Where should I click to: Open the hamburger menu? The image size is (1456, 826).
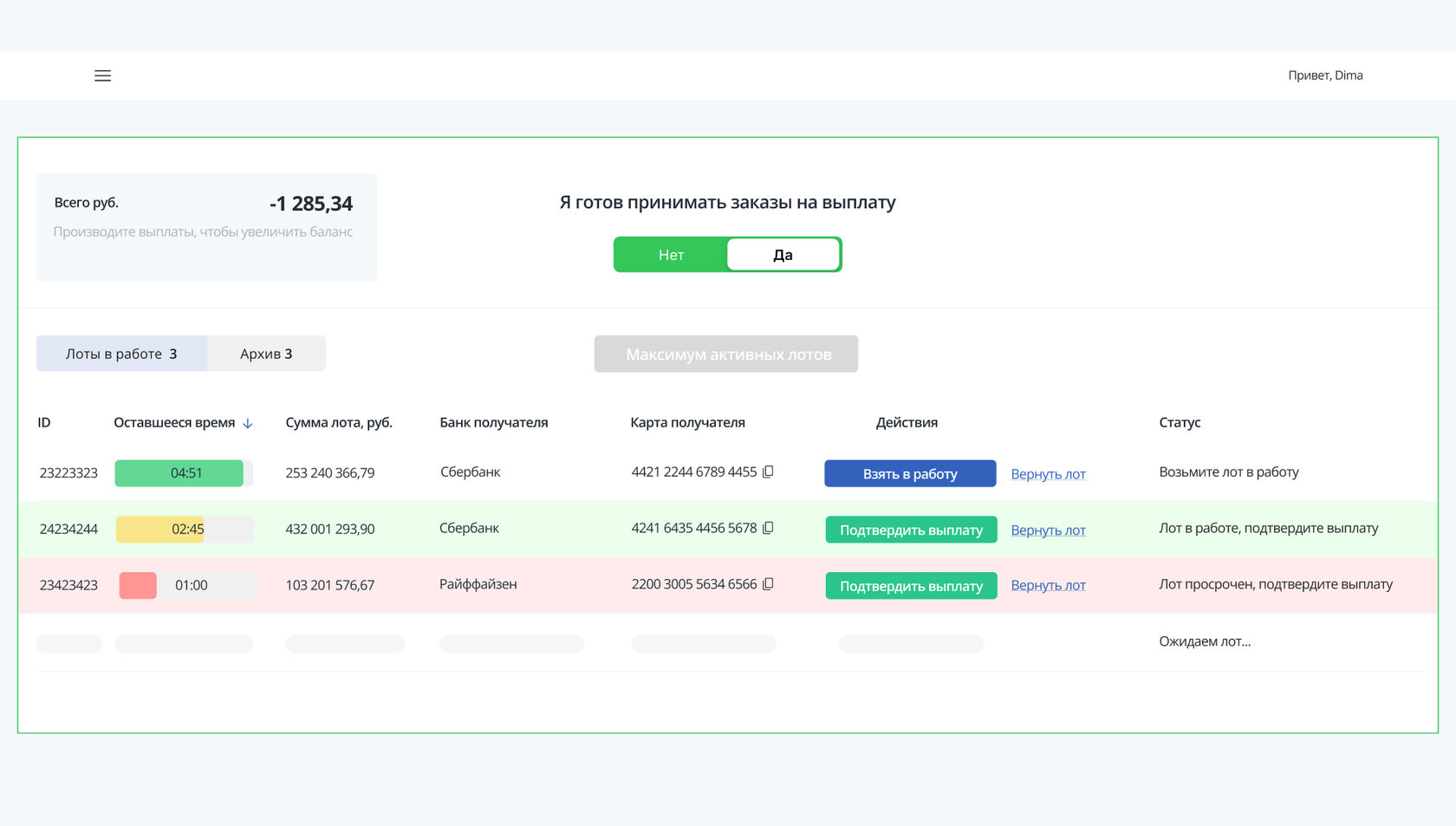(x=102, y=75)
